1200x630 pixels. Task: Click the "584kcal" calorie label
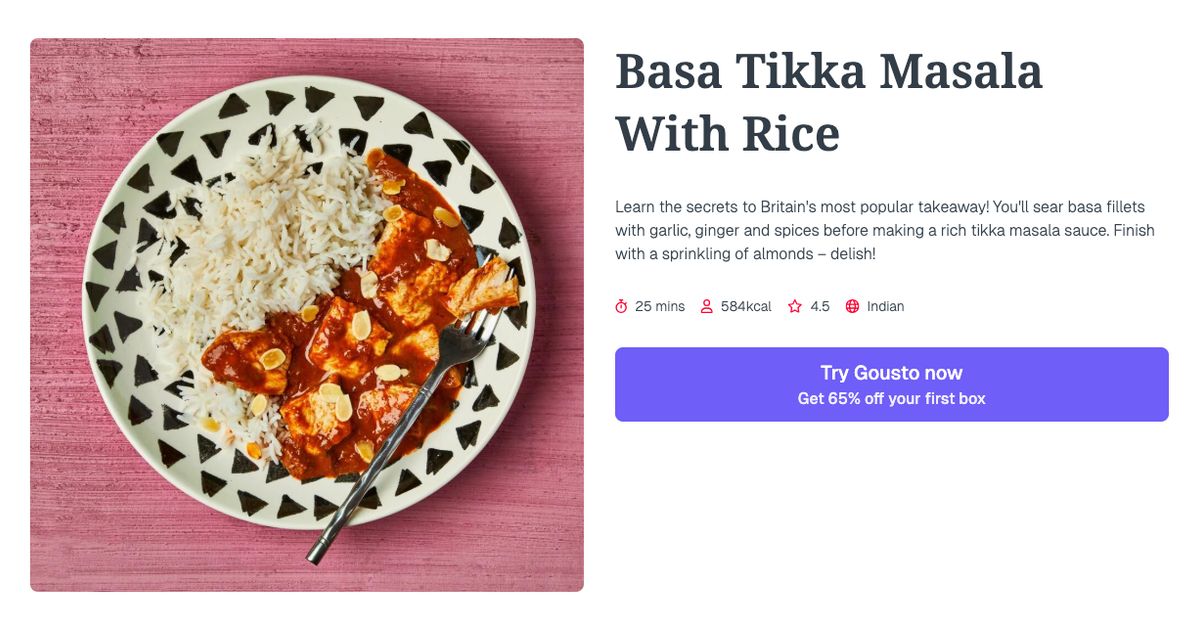pyautogui.click(x=746, y=306)
